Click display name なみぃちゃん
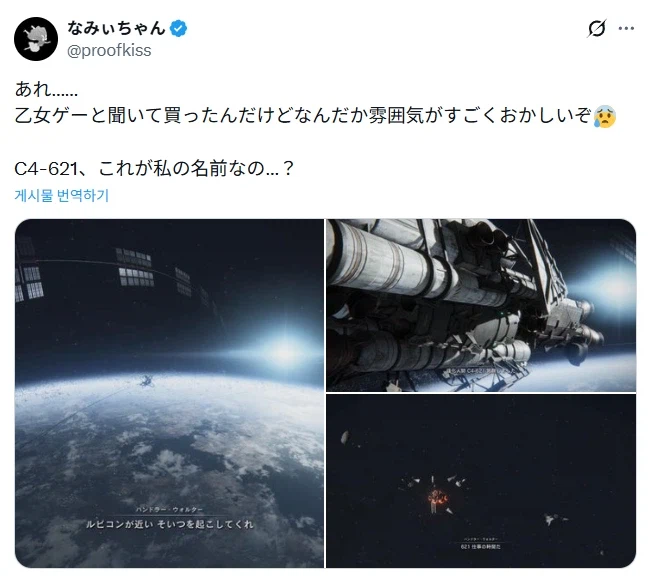650x576 pixels. [x=116, y=28]
